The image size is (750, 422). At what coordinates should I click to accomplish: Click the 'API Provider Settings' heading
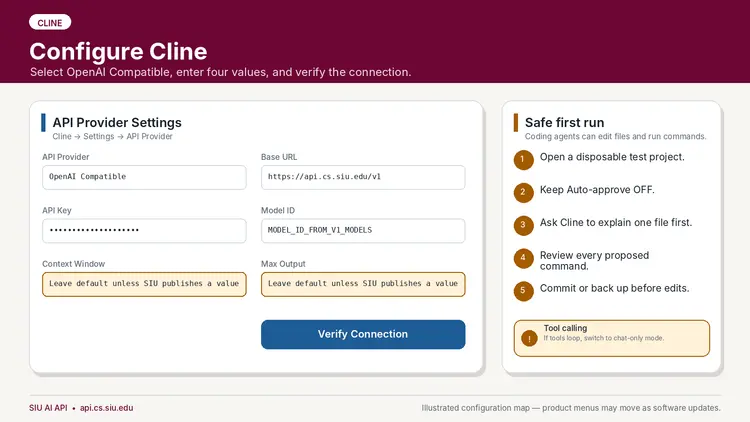[x=117, y=122]
